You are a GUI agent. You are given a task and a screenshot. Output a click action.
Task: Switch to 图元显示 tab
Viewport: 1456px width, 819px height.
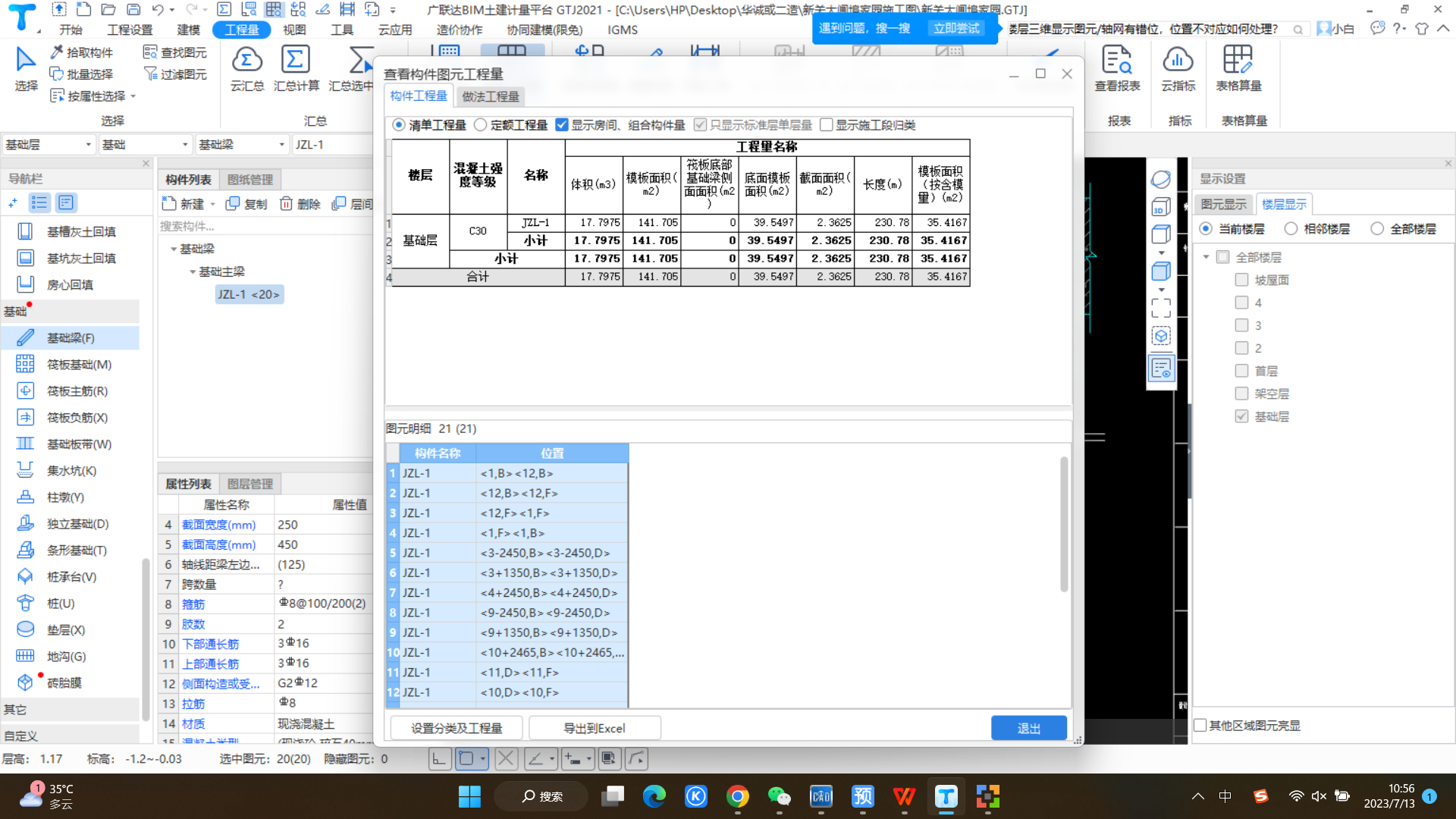(x=1223, y=204)
